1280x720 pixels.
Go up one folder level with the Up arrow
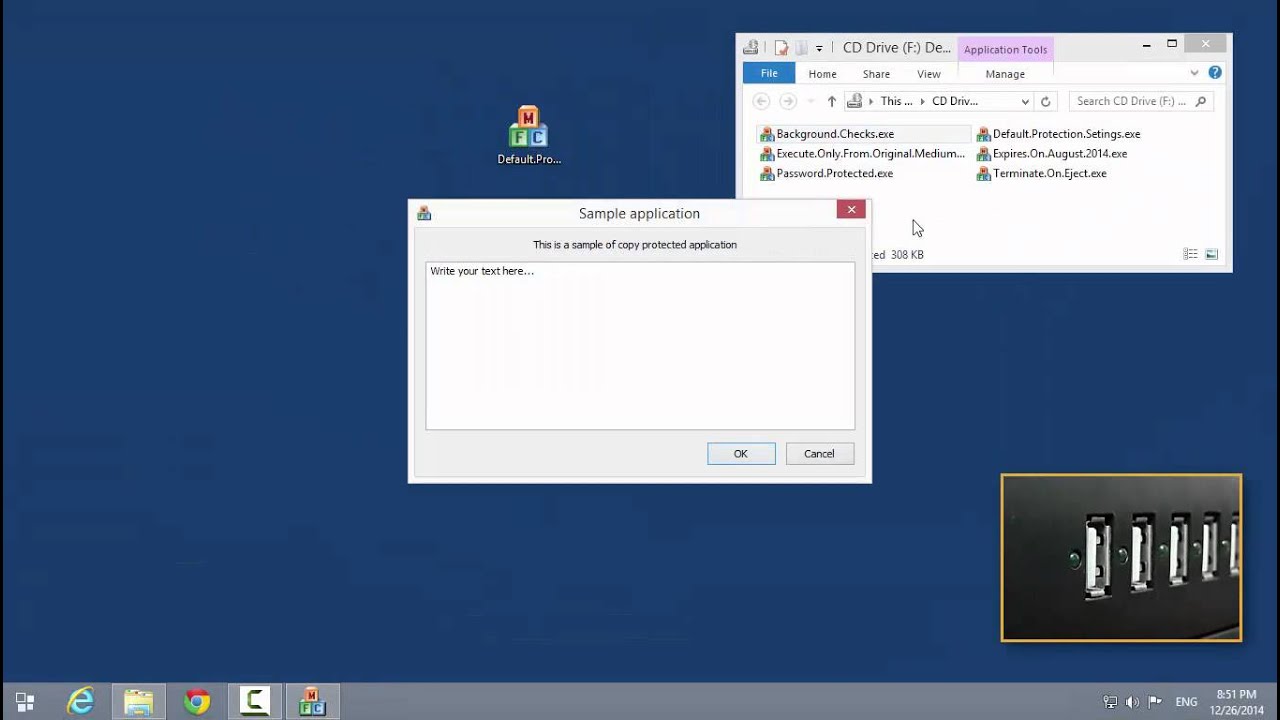831,101
